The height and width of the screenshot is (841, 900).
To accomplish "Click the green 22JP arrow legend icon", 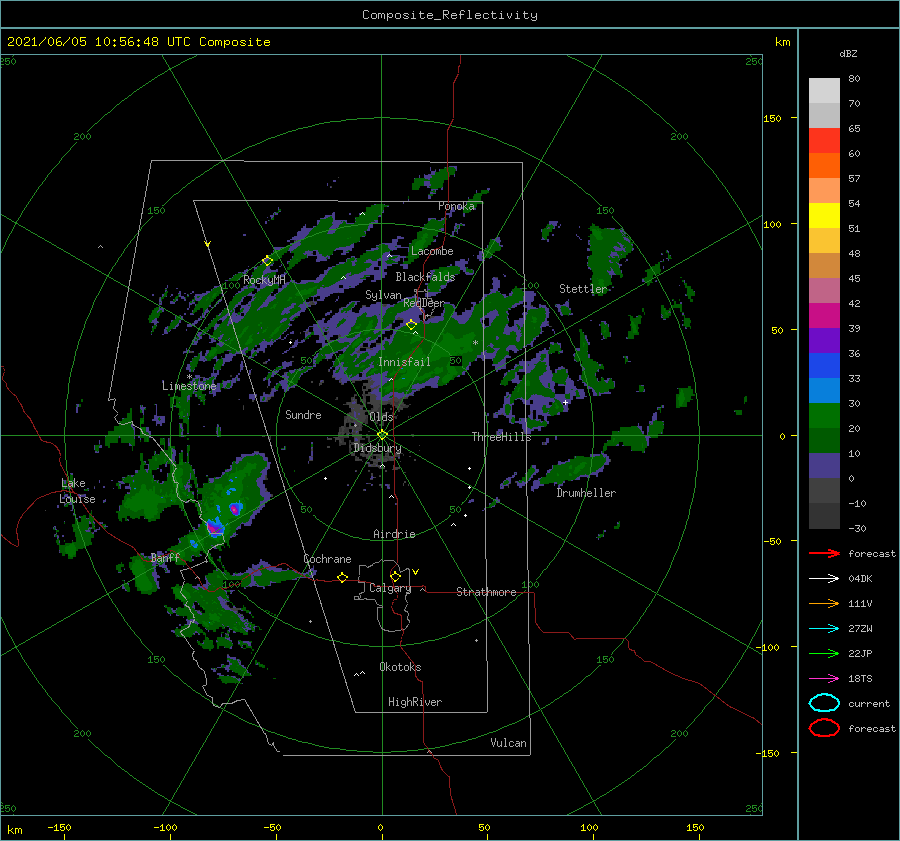I will click(x=824, y=653).
